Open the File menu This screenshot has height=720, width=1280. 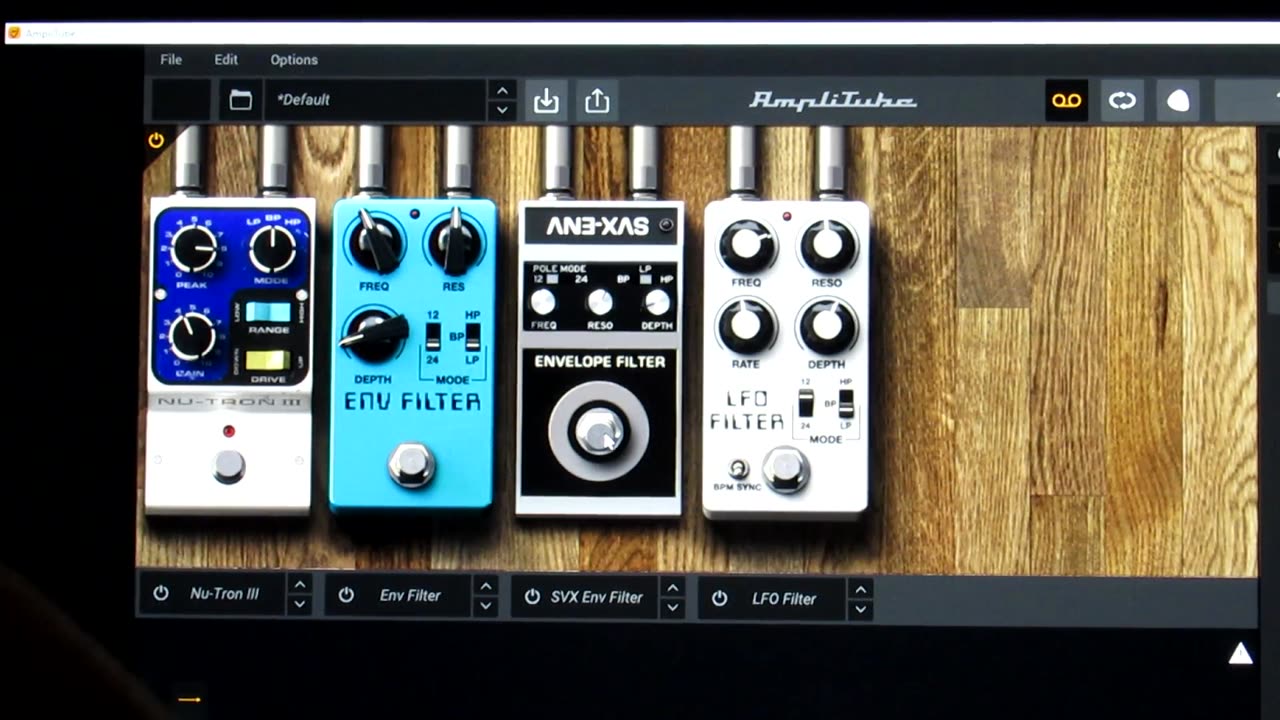[x=171, y=60]
